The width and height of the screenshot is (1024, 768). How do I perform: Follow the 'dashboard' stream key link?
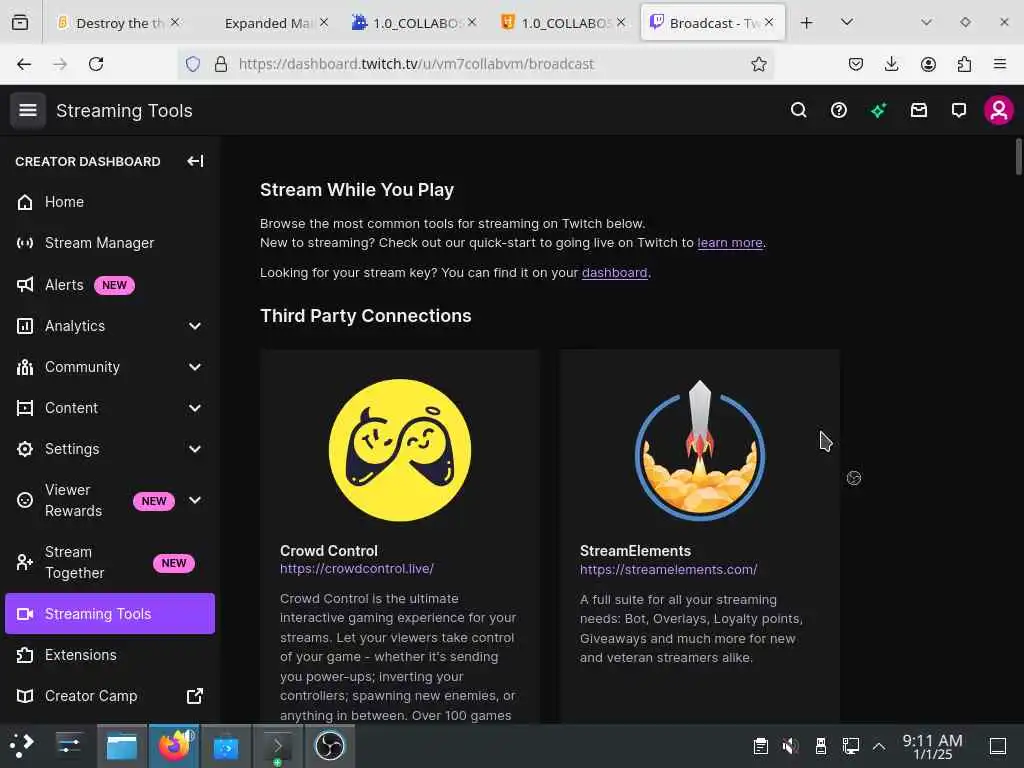pos(615,272)
